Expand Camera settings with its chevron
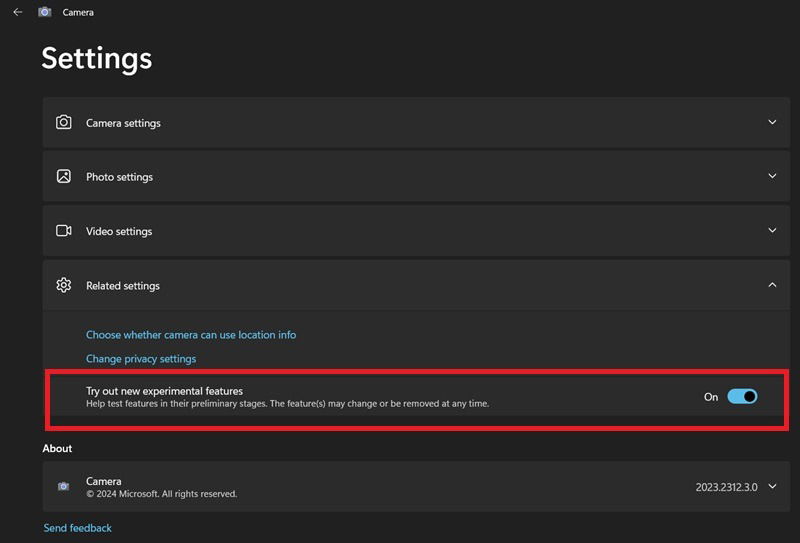 772,122
